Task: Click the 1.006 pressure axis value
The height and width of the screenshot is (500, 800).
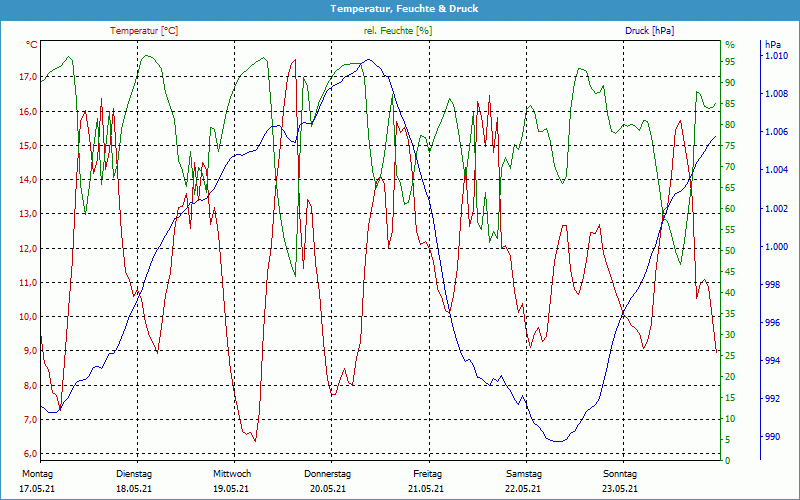Action: point(776,132)
